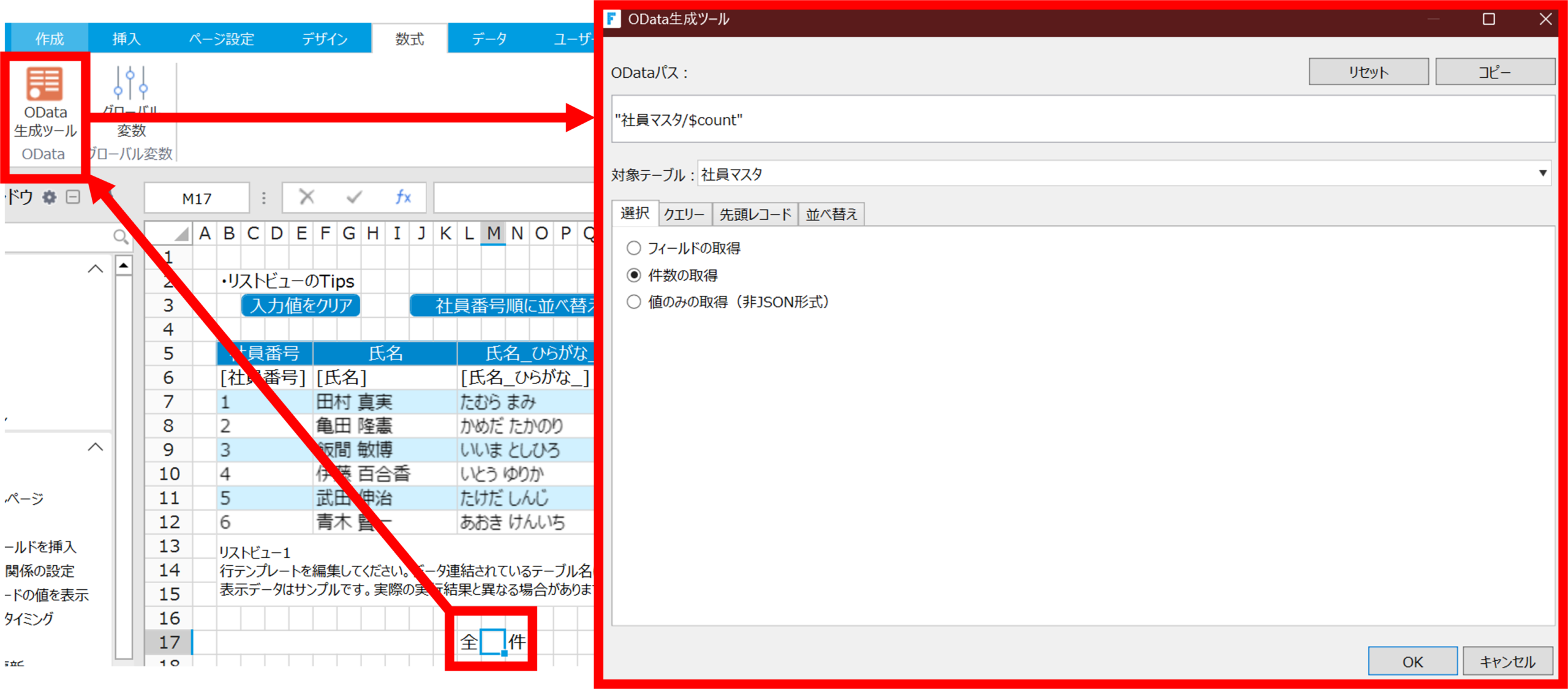Image resolution: width=1568 pixels, height=689 pixels.
Task: Click the fx insert function icon
Action: [x=403, y=197]
